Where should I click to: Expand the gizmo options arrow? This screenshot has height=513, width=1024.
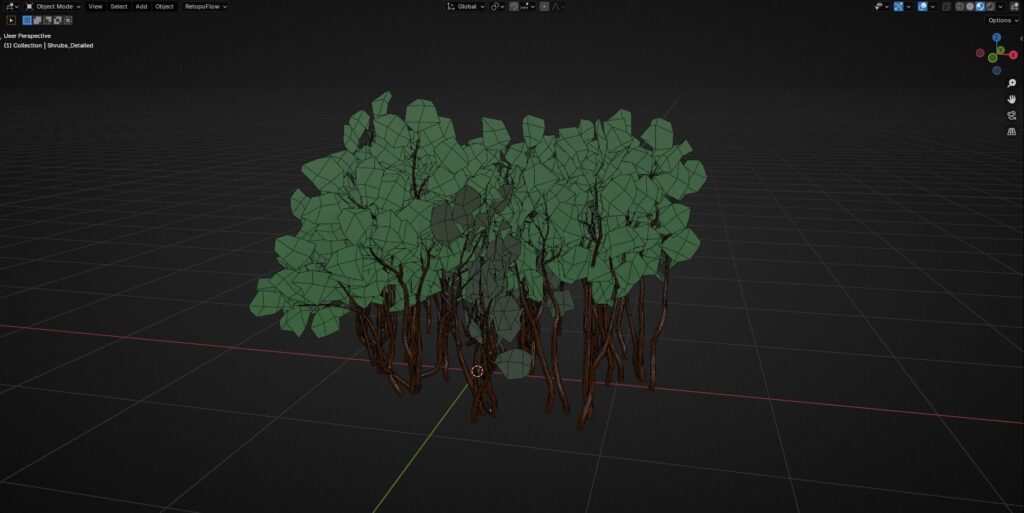(x=908, y=6)
